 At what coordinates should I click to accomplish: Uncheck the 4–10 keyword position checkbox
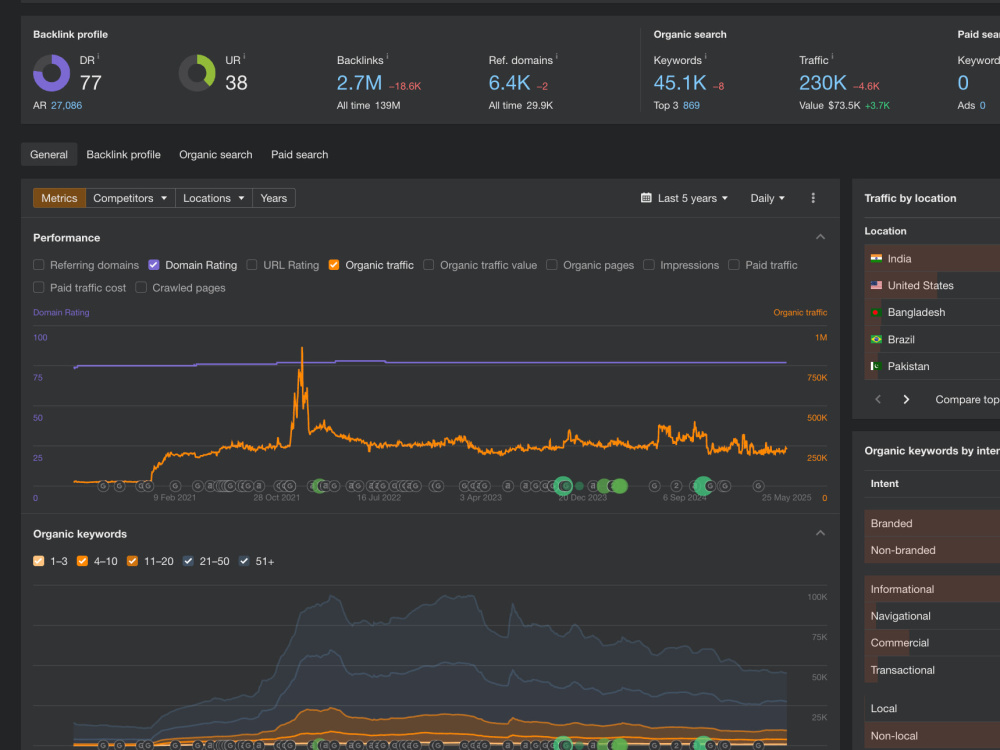click(x=82, y=561)
